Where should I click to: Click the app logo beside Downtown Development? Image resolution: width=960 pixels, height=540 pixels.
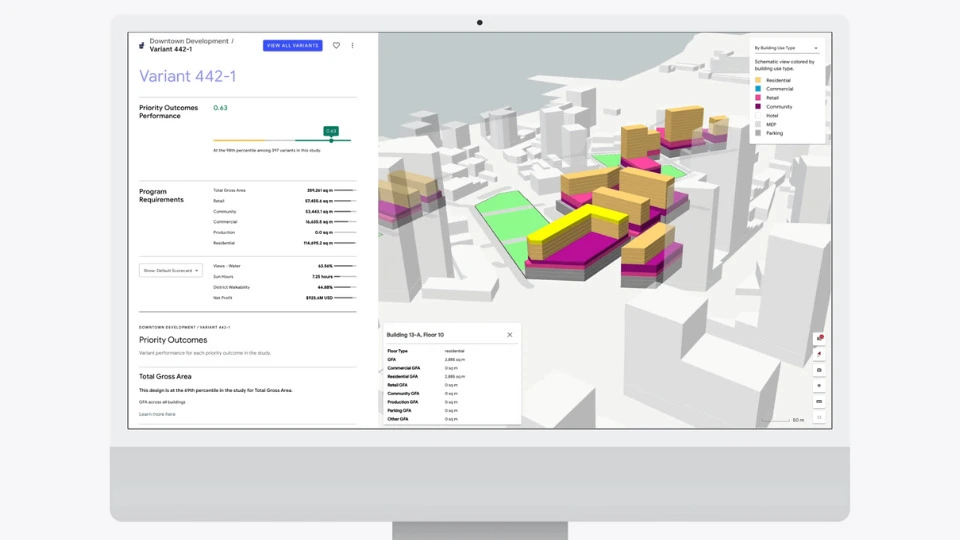click(x=141, y=45)
